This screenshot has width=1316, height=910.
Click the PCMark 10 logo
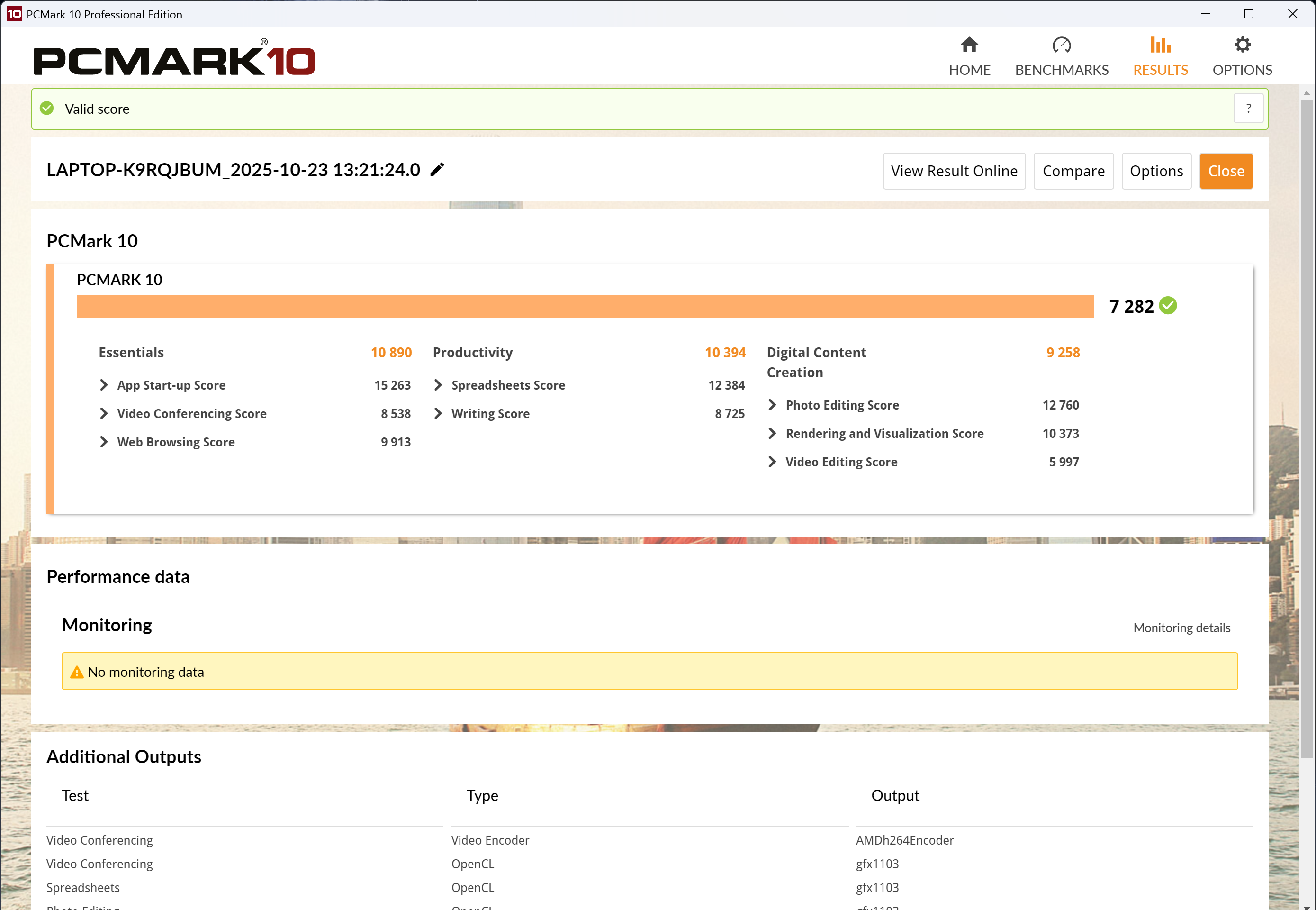point(174,59)
